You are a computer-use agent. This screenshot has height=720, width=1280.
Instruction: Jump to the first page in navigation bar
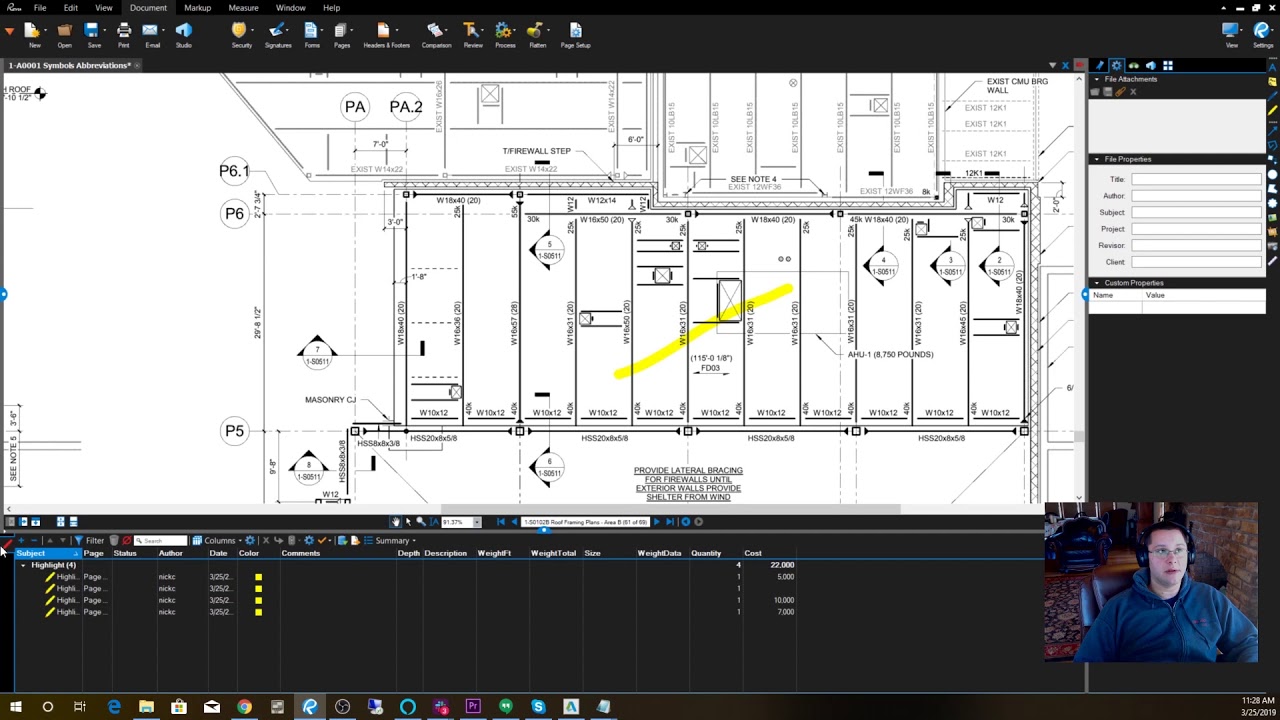tap(501, 521)
